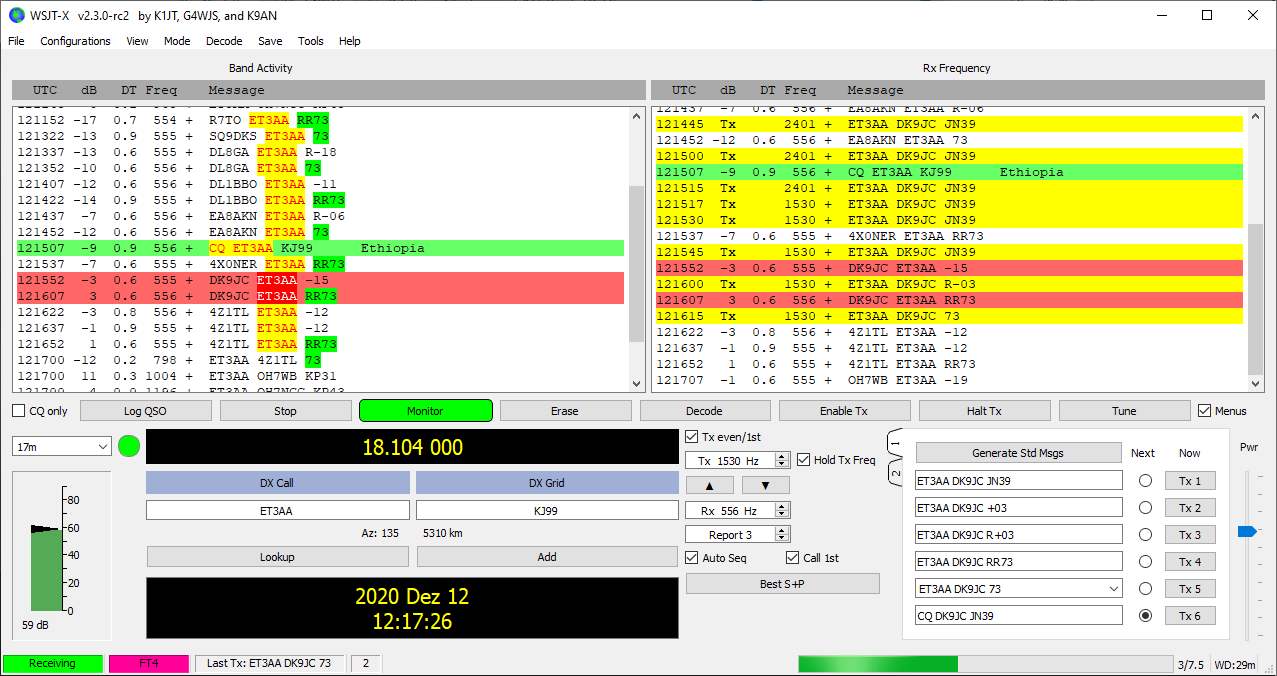Image resolution: width=1277 pixels, height=676 pixels.
Task: Open the Mode menu
Action: pos(177,41)
